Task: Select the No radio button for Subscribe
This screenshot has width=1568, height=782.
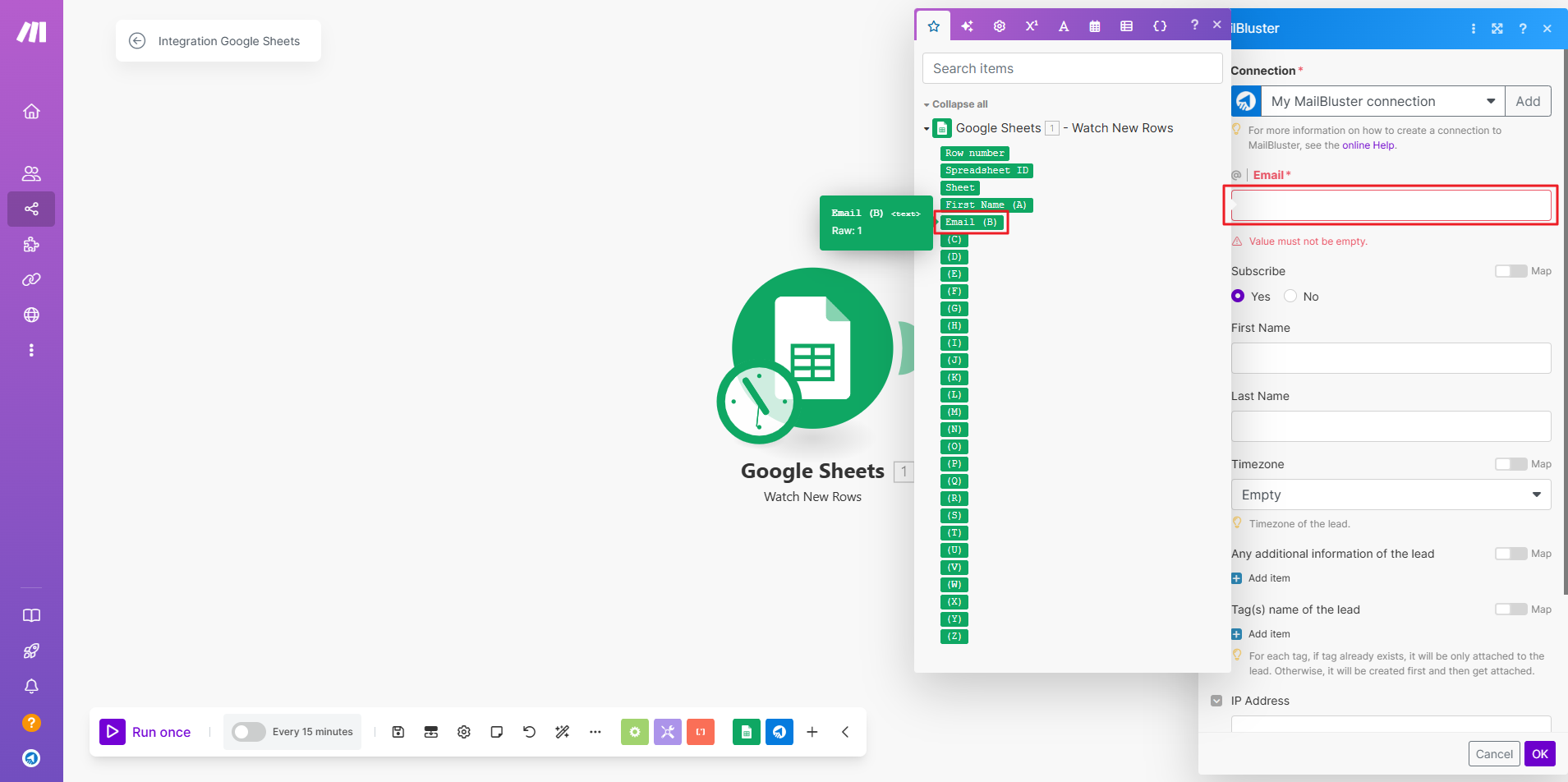Action: pos(1290,297)
